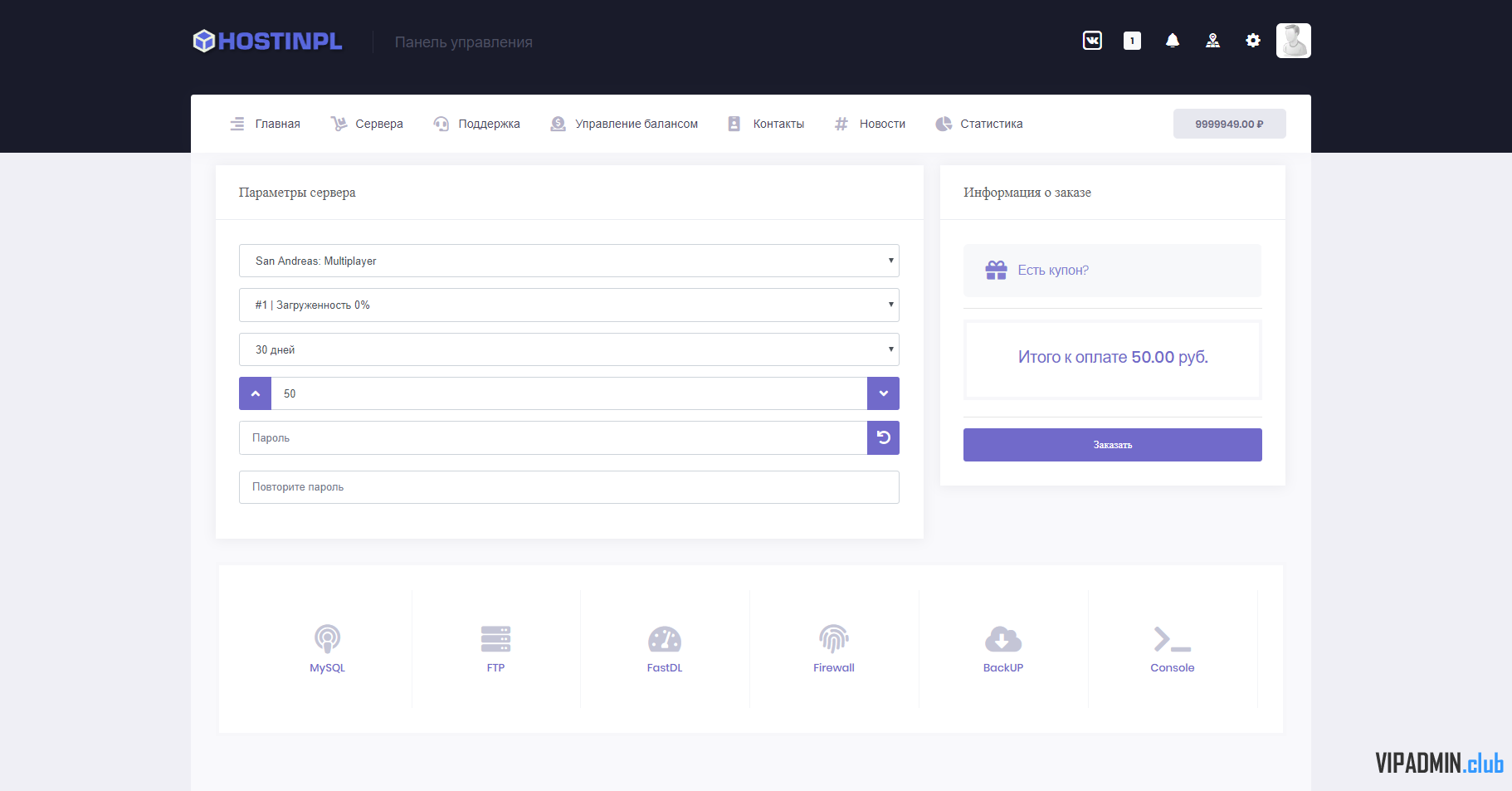
Task: Open the Поддержка menu item
Action: point(477,124)
